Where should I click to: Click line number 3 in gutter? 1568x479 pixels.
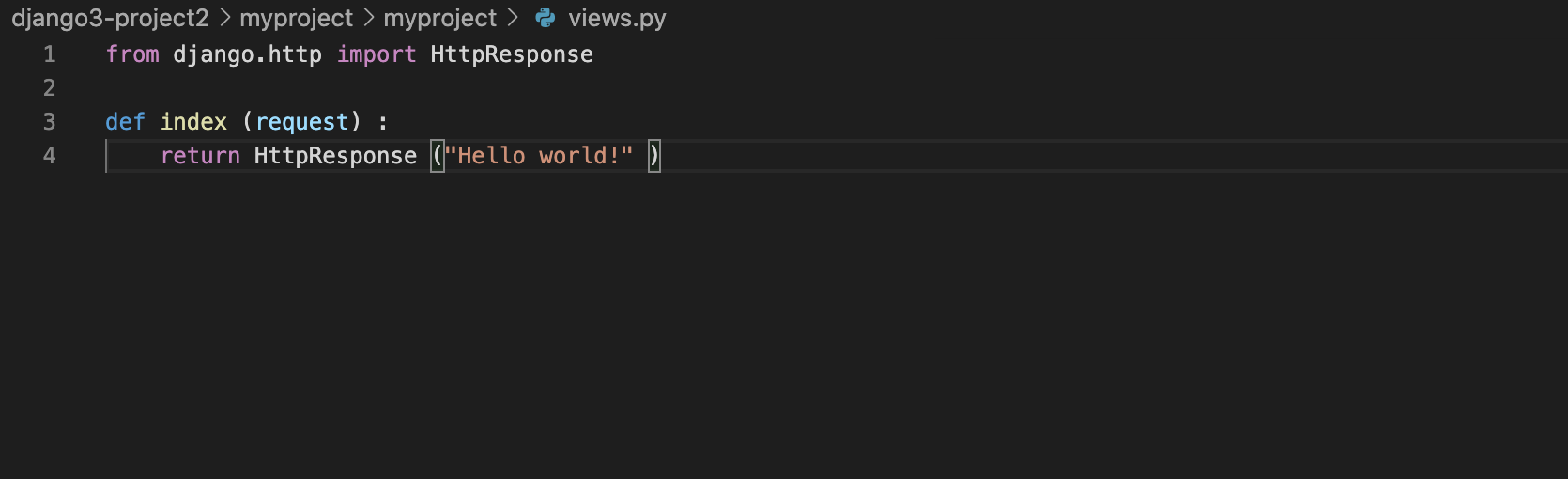click(50, 122)
